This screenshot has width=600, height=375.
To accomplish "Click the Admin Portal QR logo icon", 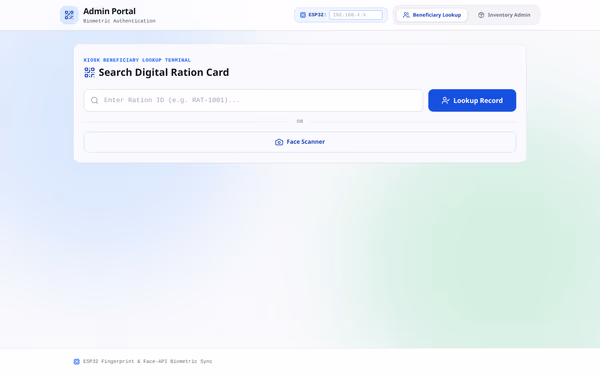I will click(69, 15).
